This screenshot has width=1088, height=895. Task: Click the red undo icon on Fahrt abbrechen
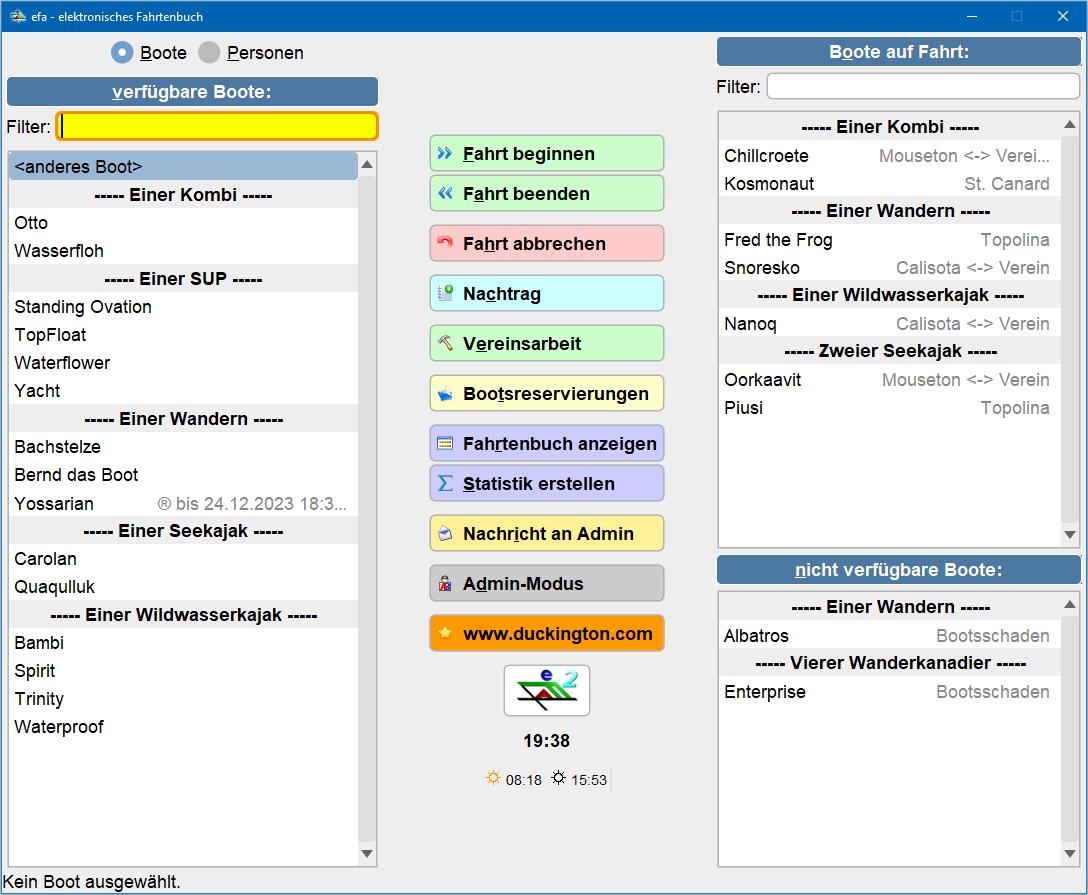pyautogui.click(x=445, y=244)
